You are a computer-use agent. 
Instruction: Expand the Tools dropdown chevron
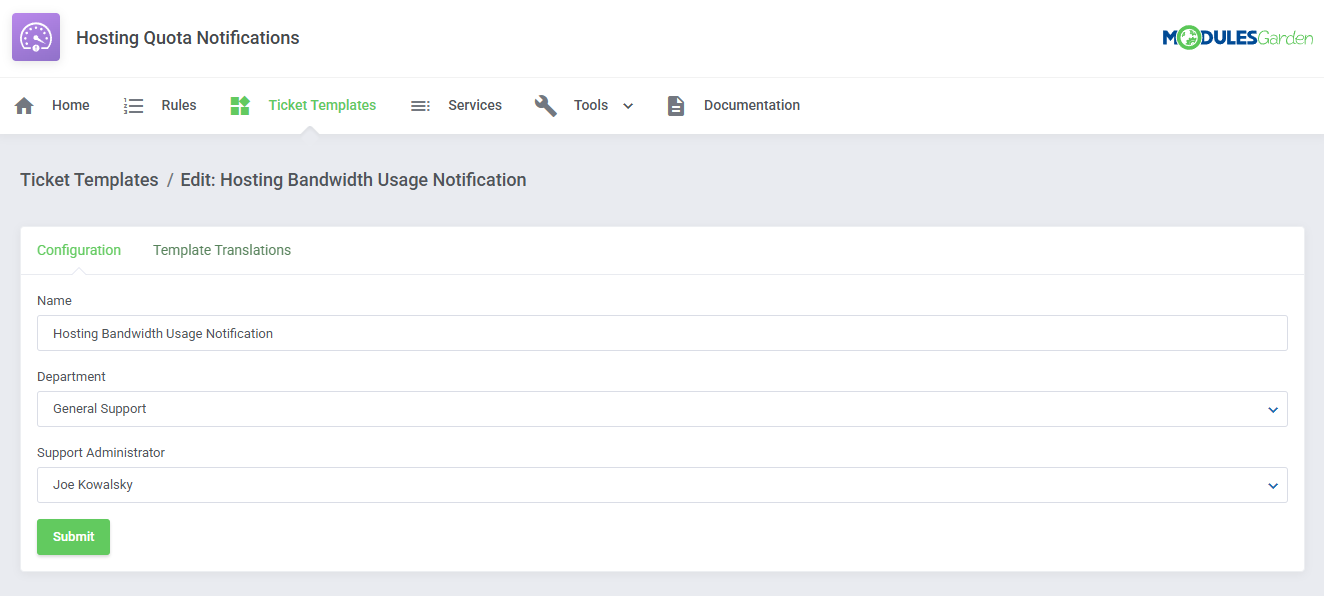click(628, 105)
